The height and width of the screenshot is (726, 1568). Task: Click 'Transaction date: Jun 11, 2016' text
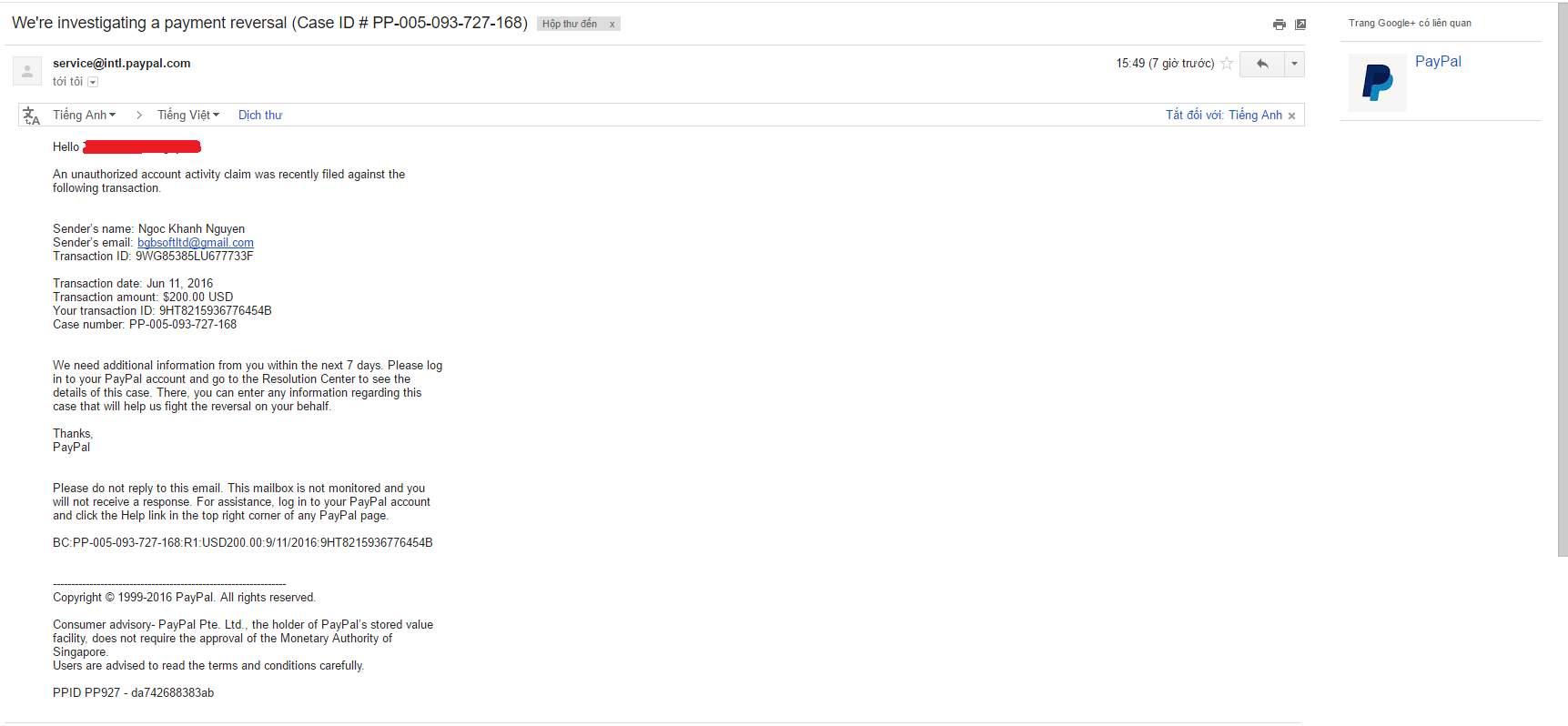tap(133, 284)
